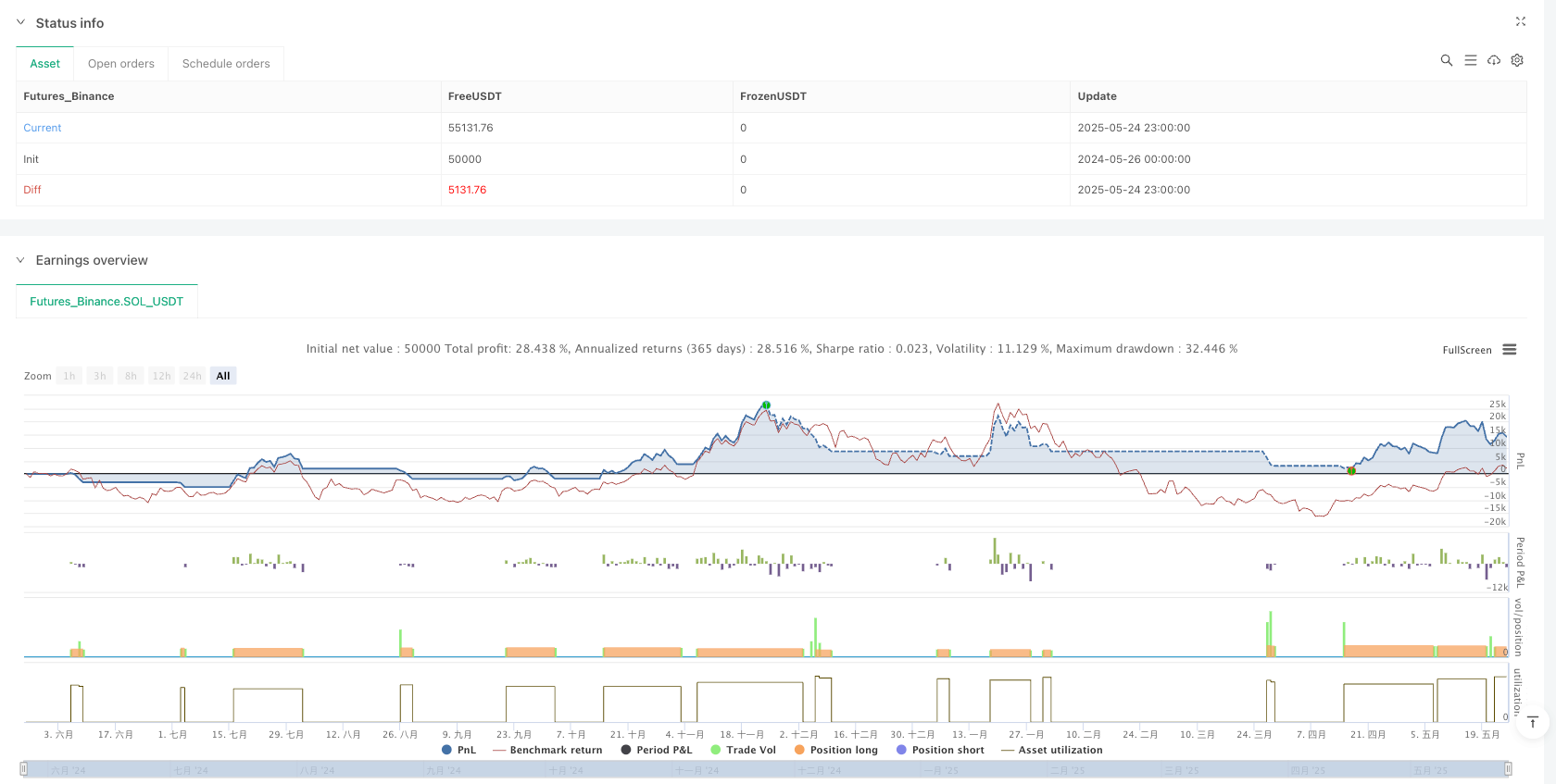Toggle Trade Vol legend item
Viewport: 1556px width, 784px height.
[x=743, y=750]
